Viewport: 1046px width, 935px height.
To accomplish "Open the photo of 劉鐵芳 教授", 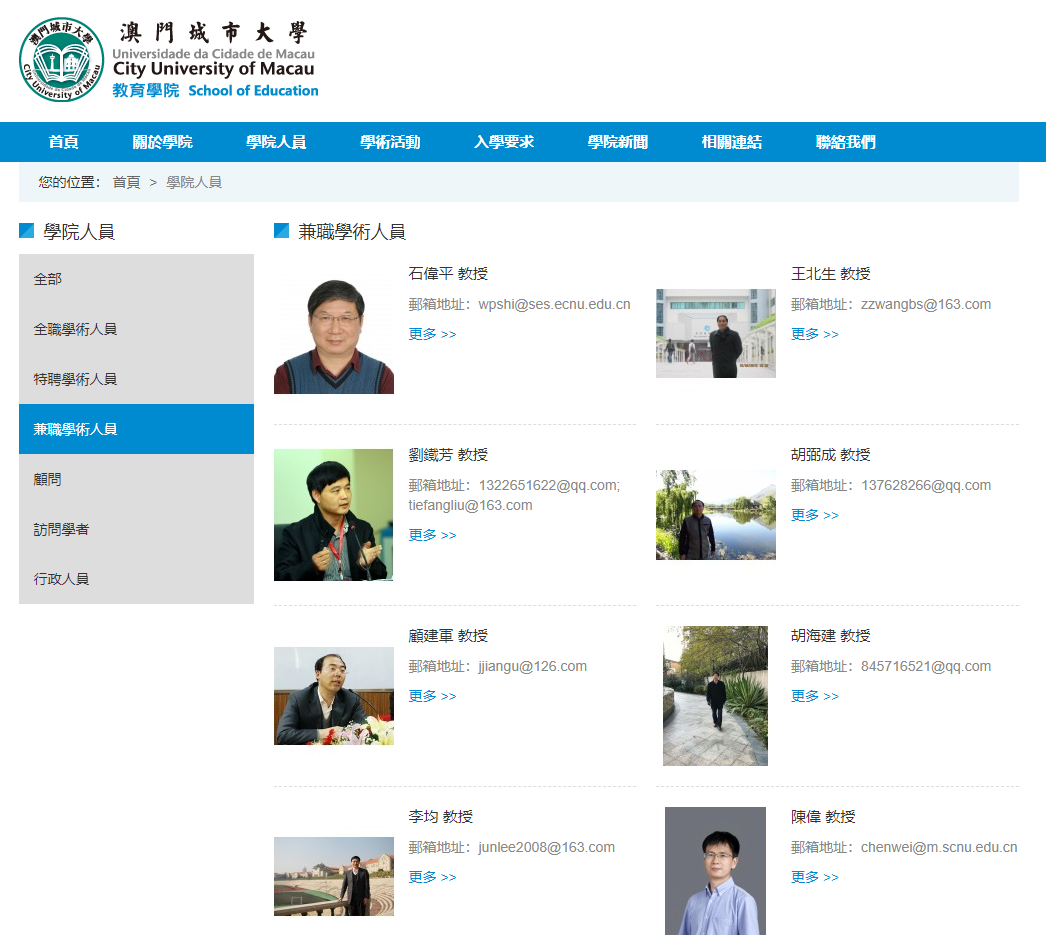I will pyautogui.click(x=334, y=515).
